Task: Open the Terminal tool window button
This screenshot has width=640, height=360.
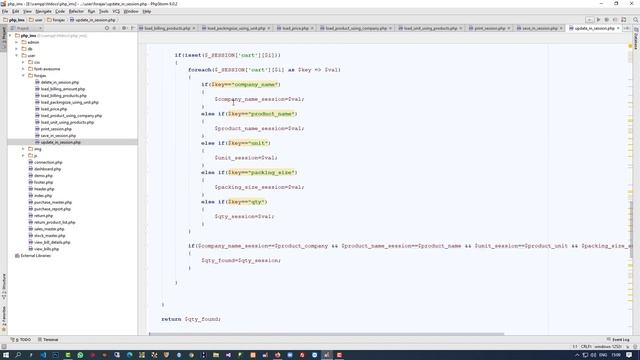Action: pos(48,339)
